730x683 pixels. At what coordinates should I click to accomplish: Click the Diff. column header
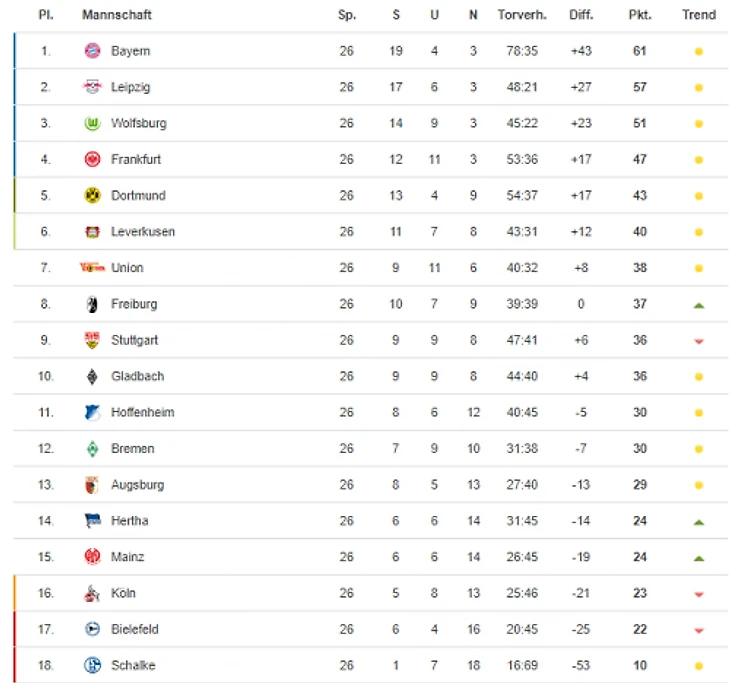point(581,15)
